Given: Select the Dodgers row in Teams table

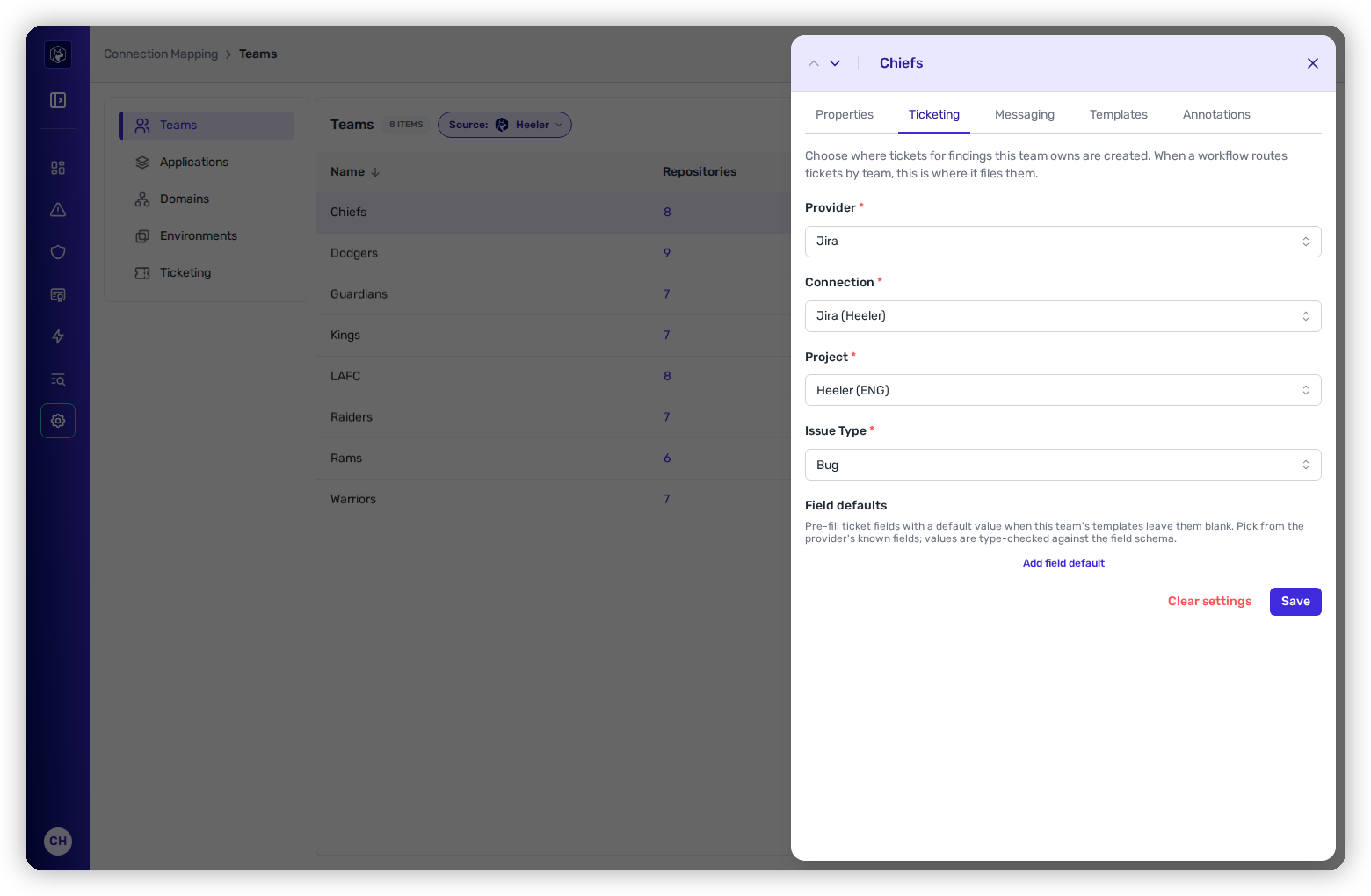Looking at the screenshot, I should tap(554, 253).
